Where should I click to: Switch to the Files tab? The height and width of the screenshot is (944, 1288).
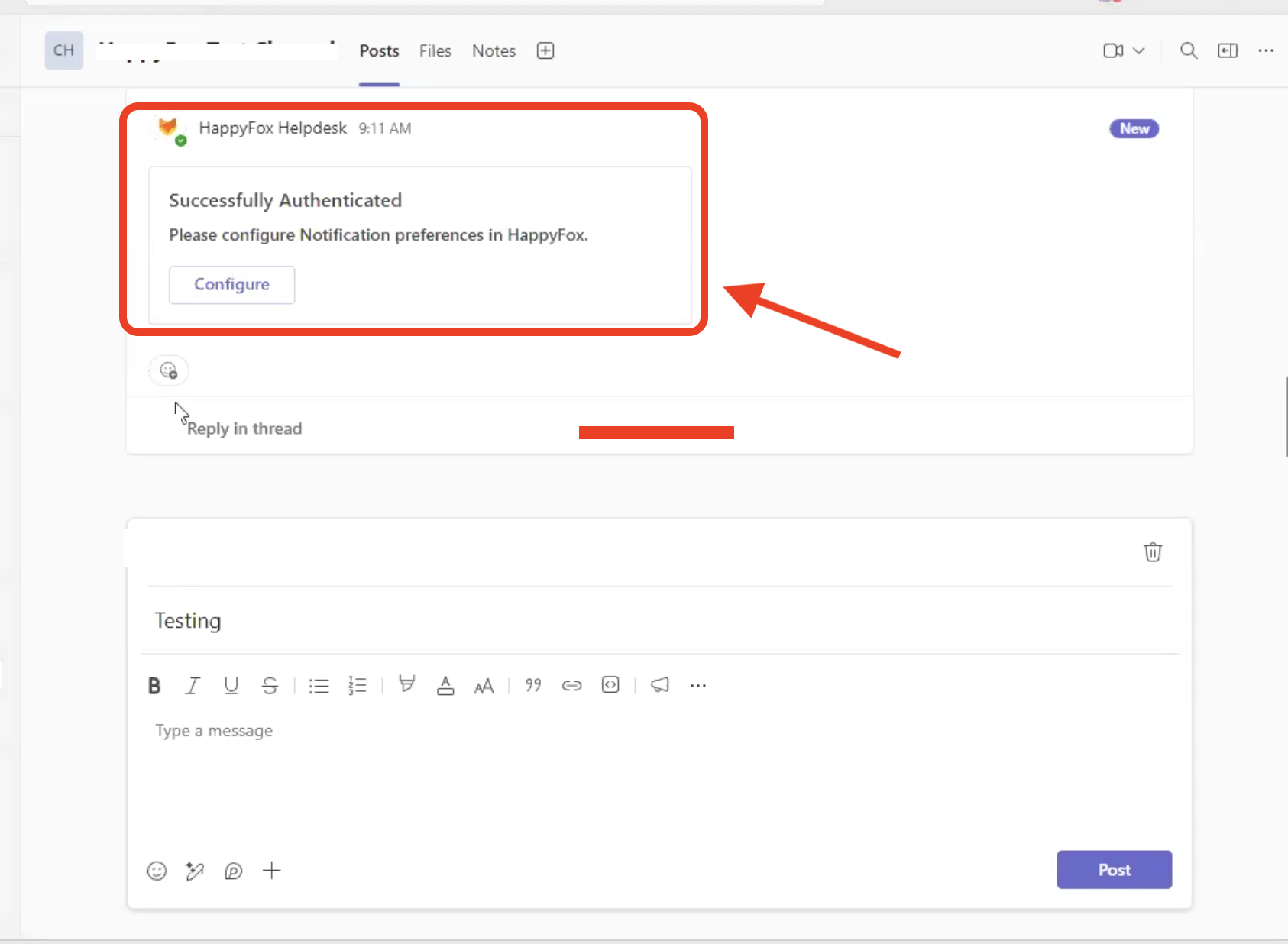tap(435, 50)
